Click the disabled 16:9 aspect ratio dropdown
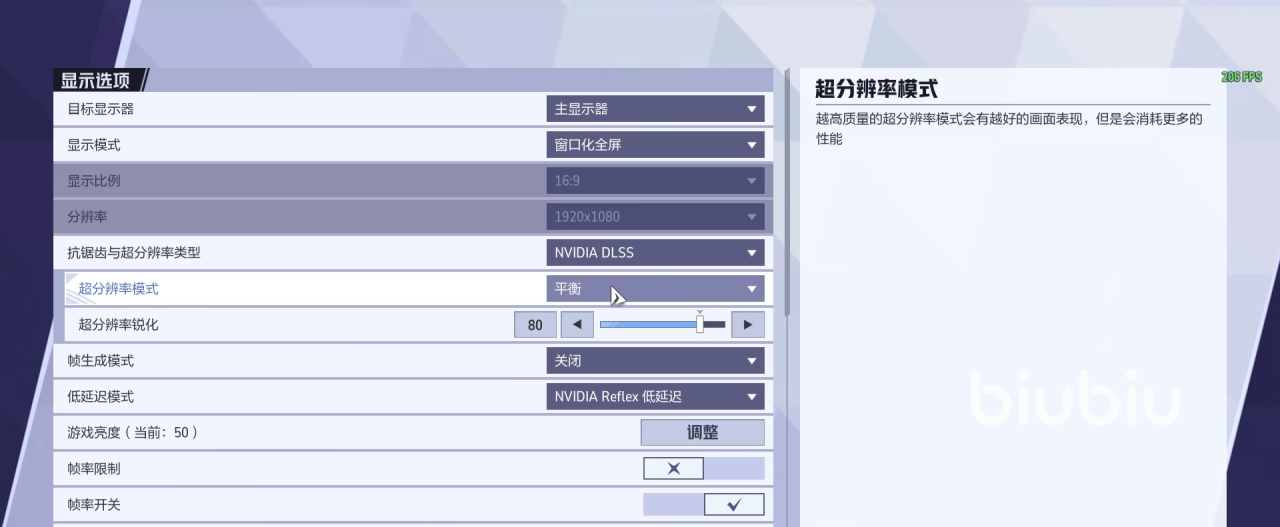1280x527 pixels. pyautogui.click(x=655, y=181)
